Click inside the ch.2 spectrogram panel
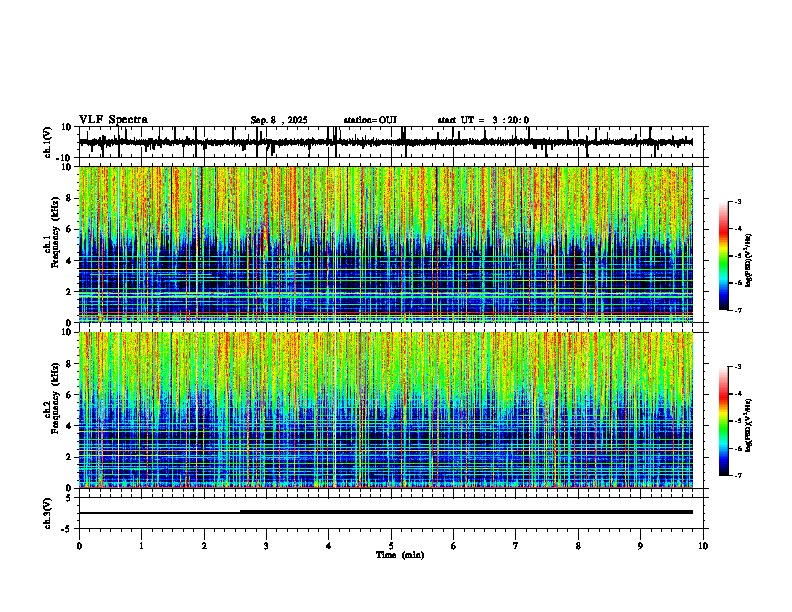The width and height of the screenshot is (792, 612). coord(393,410)
